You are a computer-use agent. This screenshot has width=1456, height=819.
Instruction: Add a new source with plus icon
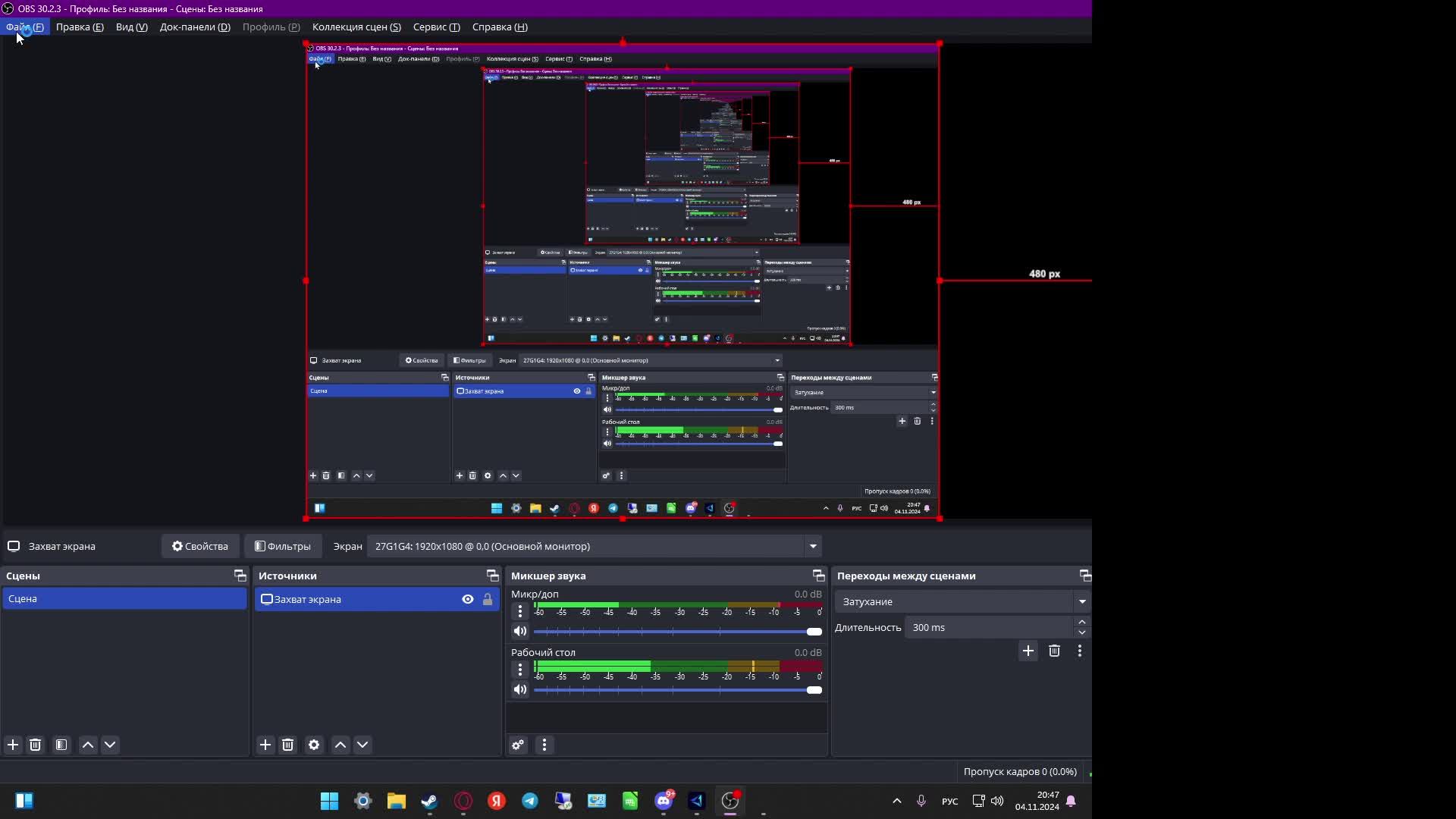tap(265, 745)
